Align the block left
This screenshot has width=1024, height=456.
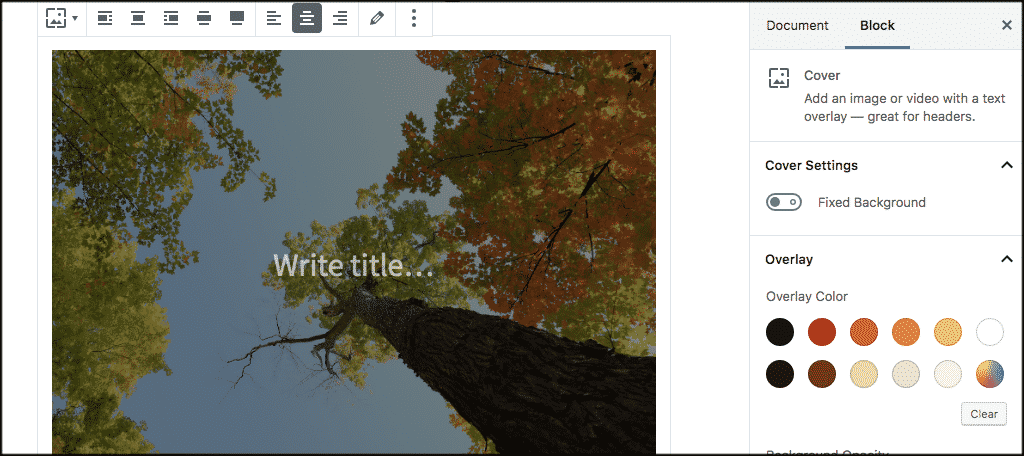(105, 18)
